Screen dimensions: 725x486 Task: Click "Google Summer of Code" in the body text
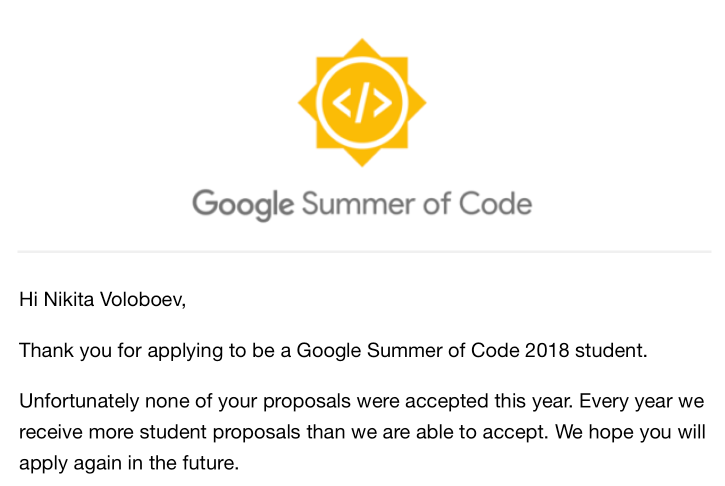pos(400,351)
